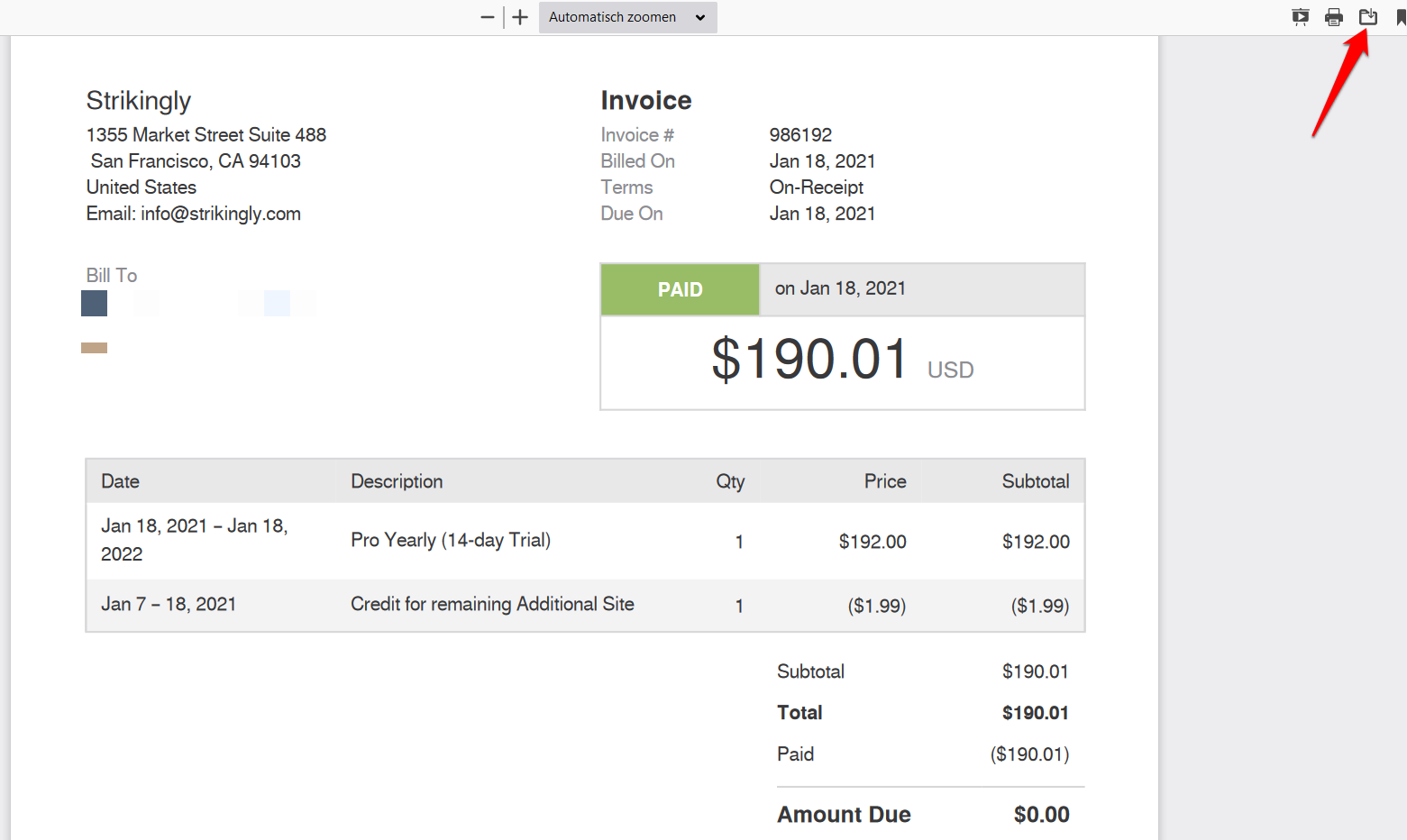1407x840 pixels.
Task: Click the Description column header
Action: tap(397, 481)
